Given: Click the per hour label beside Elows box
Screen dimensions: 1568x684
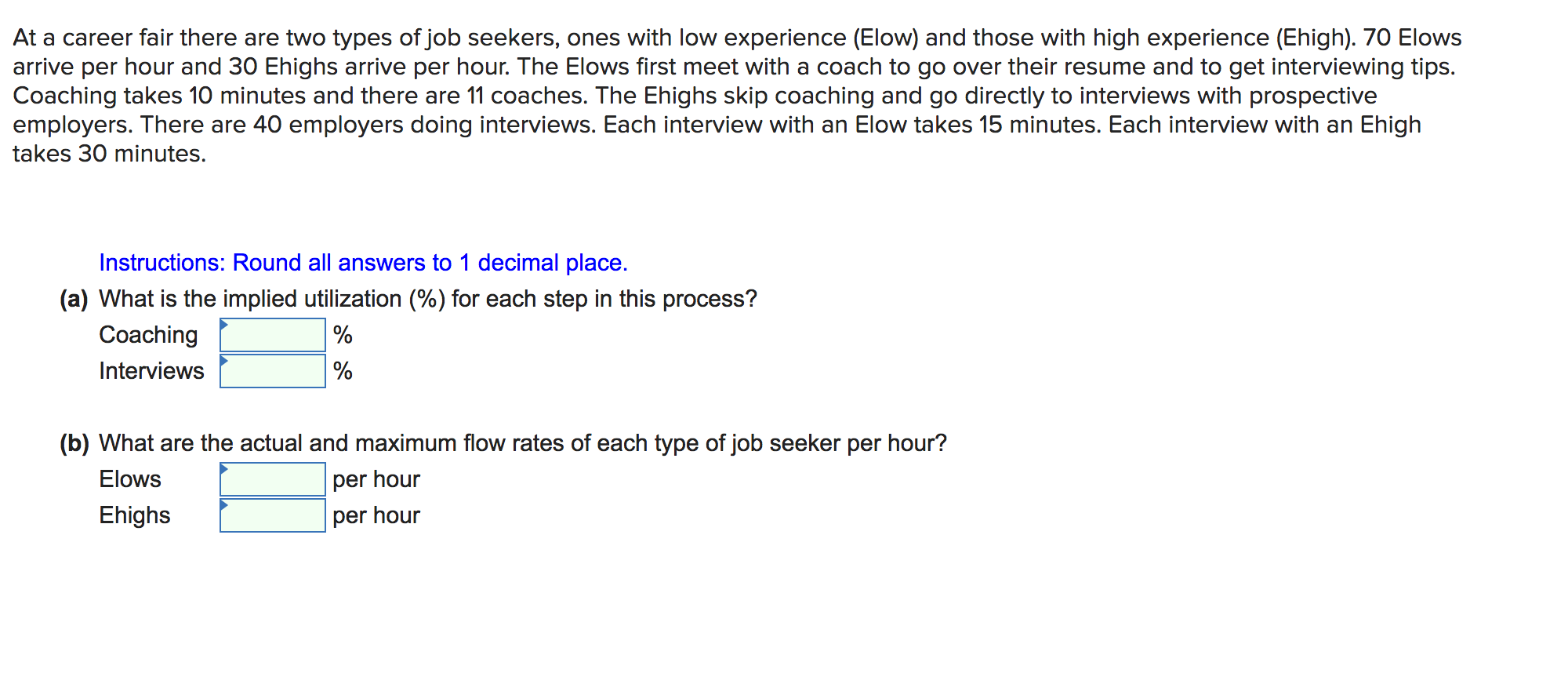Looking at the screenshot, I should pyautogui.click(x=375, y=478).
